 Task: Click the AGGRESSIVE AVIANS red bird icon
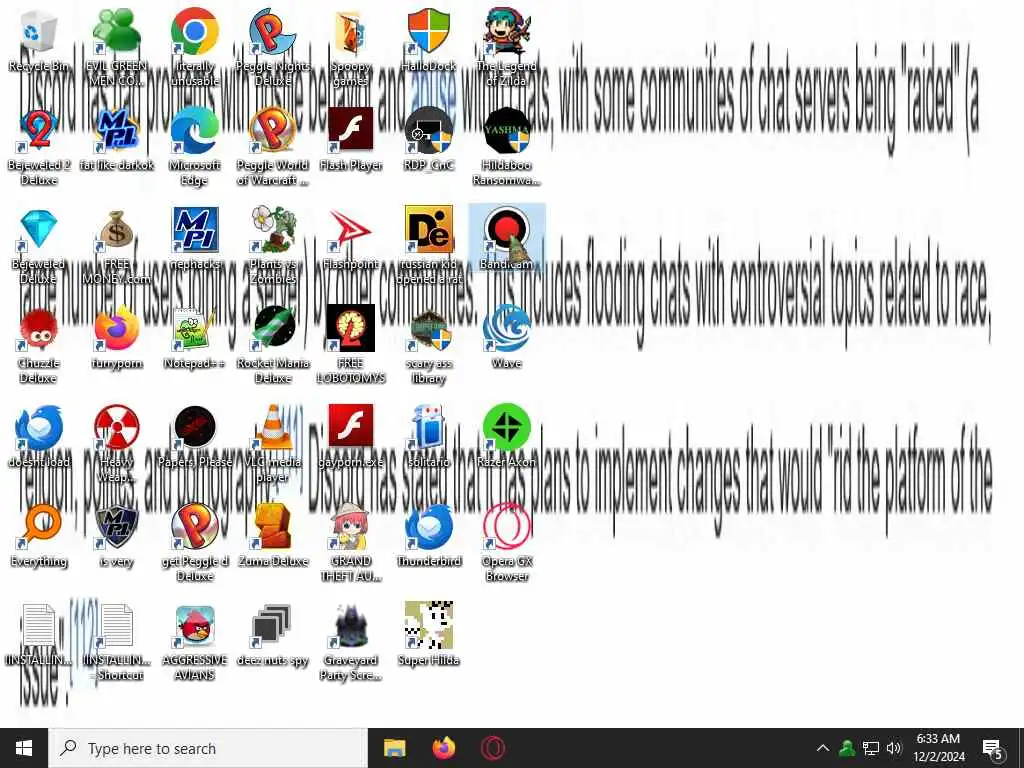[195, 627]
